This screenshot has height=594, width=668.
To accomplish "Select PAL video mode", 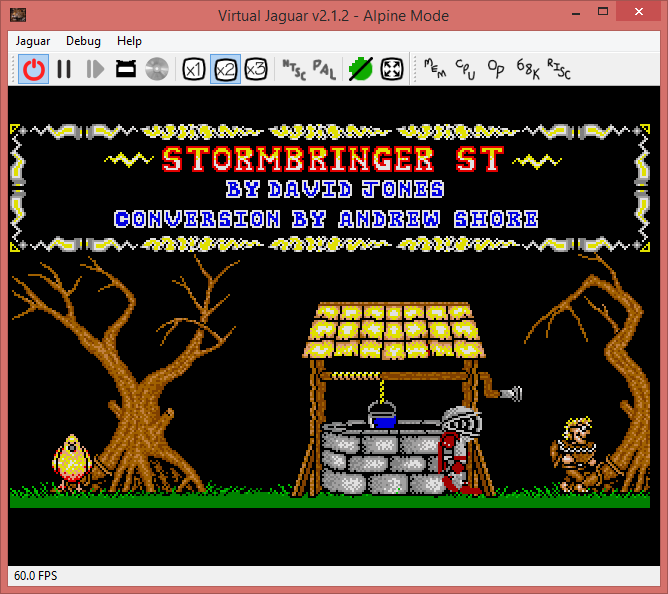I will (324, 69).
